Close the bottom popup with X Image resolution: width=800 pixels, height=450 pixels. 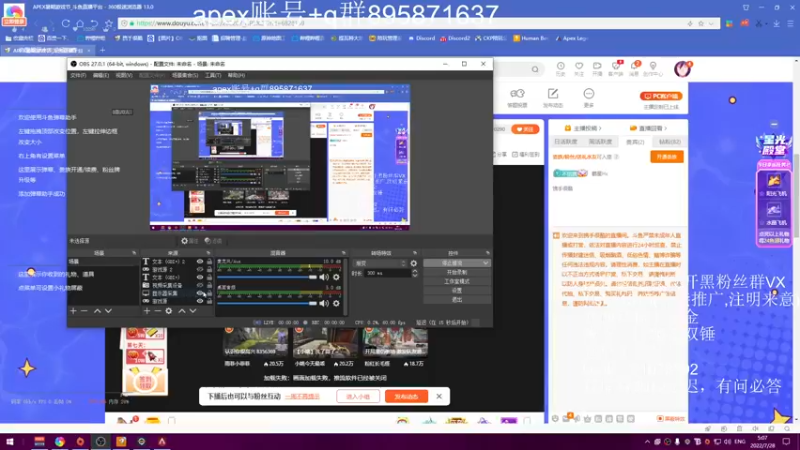pos(439,396)
